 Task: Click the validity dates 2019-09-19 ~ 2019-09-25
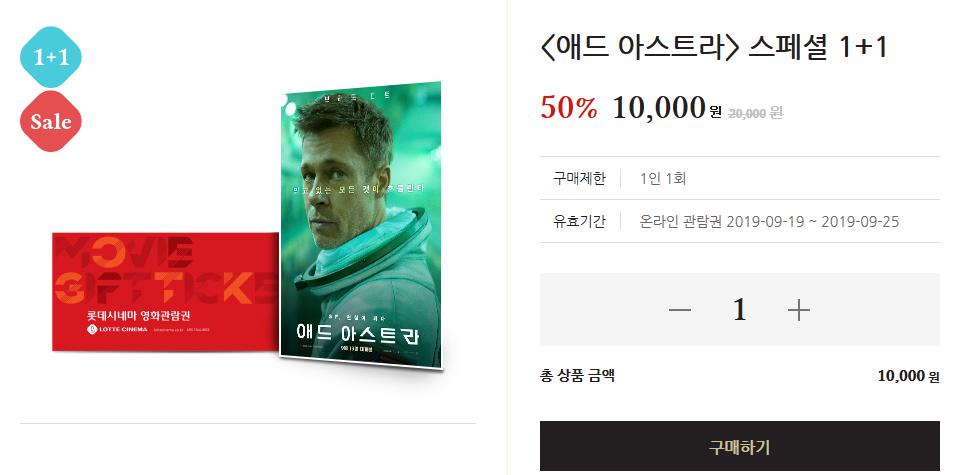[x=812, y=221]
